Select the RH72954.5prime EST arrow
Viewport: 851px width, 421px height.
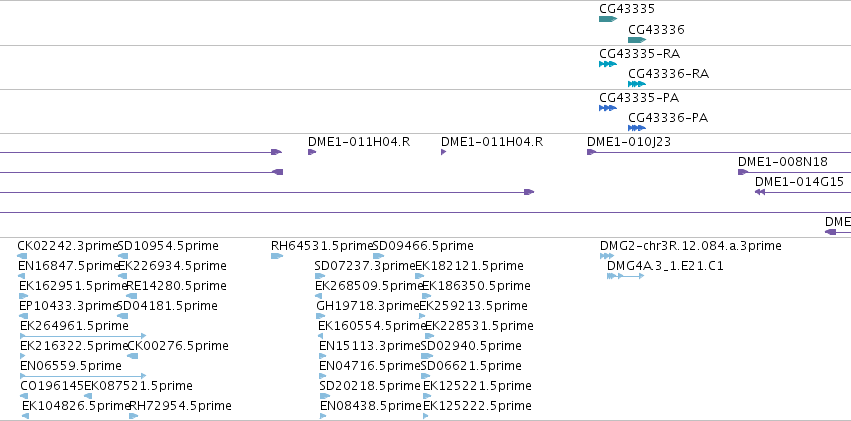(x=134, y=416)
